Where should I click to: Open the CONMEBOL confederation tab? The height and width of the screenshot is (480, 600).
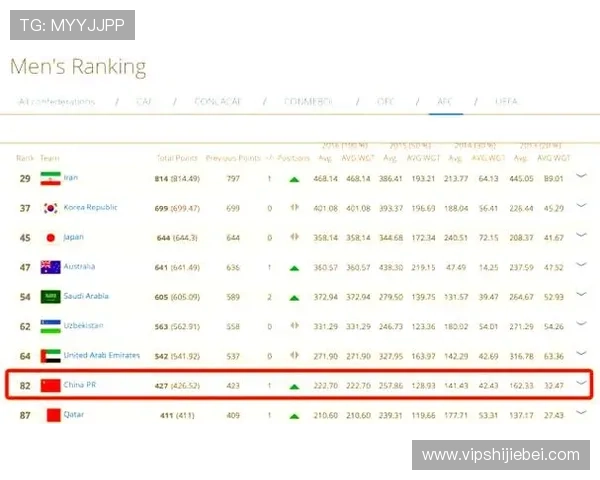tap(310, 101)
